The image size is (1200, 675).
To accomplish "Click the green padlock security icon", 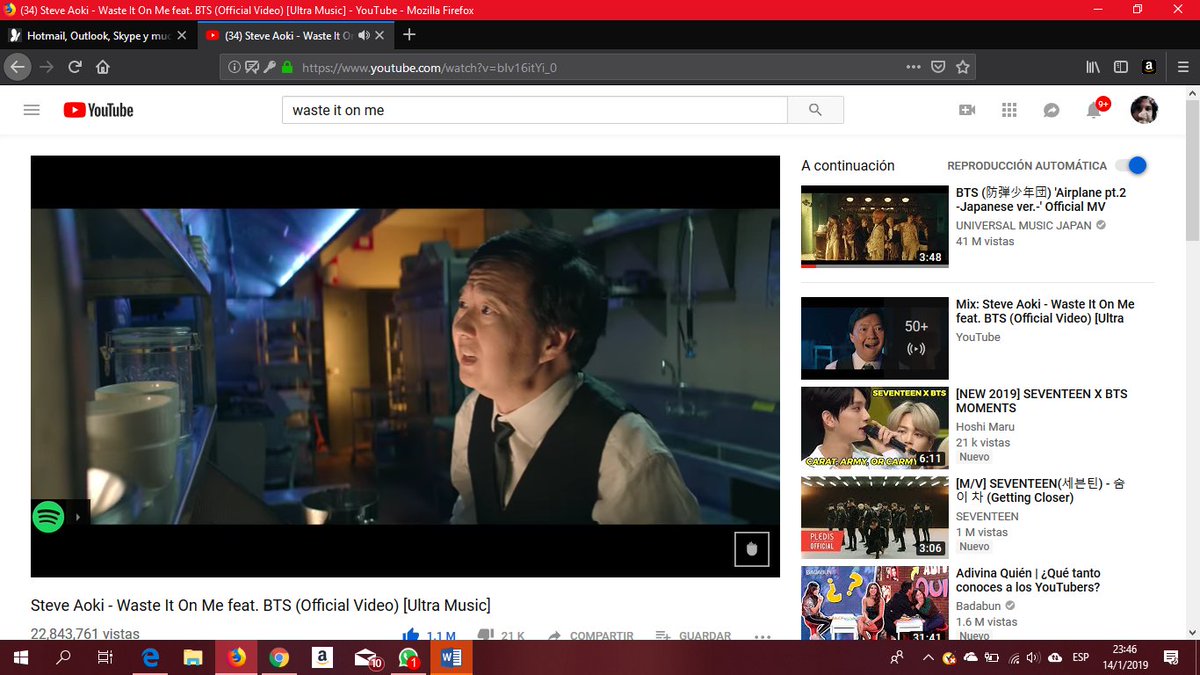I will pos(288,67).
